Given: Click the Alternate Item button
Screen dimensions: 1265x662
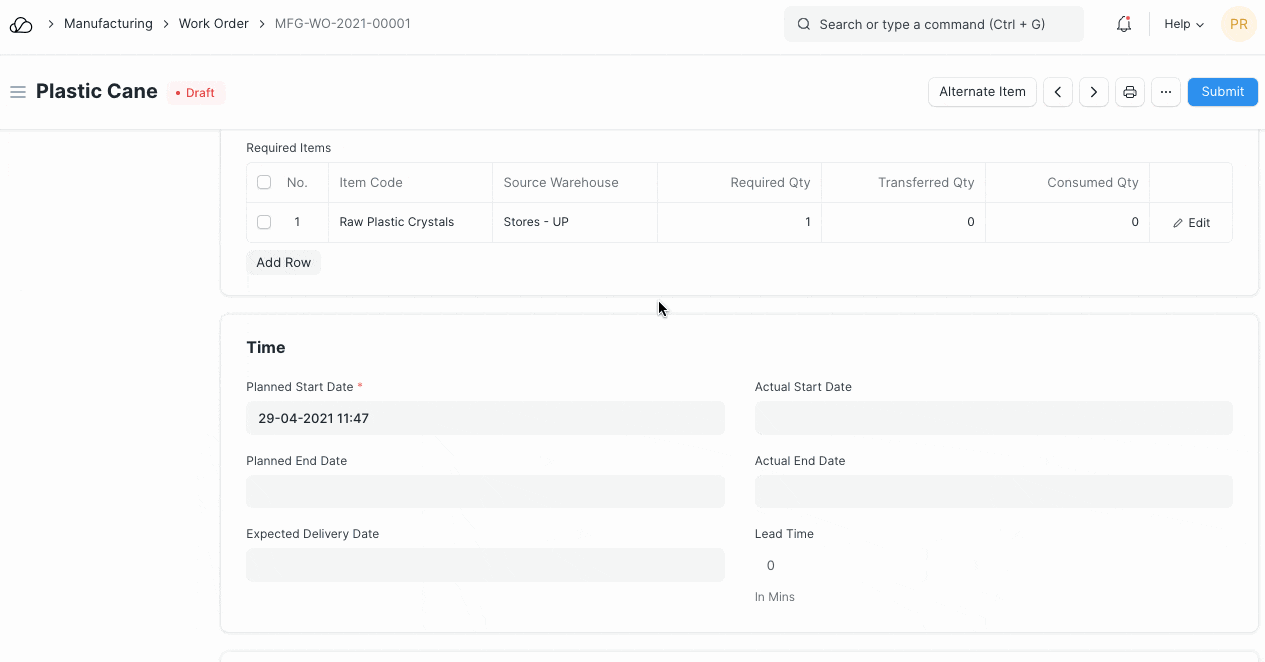Looking at the screenshot, I should tap(982, 92).
